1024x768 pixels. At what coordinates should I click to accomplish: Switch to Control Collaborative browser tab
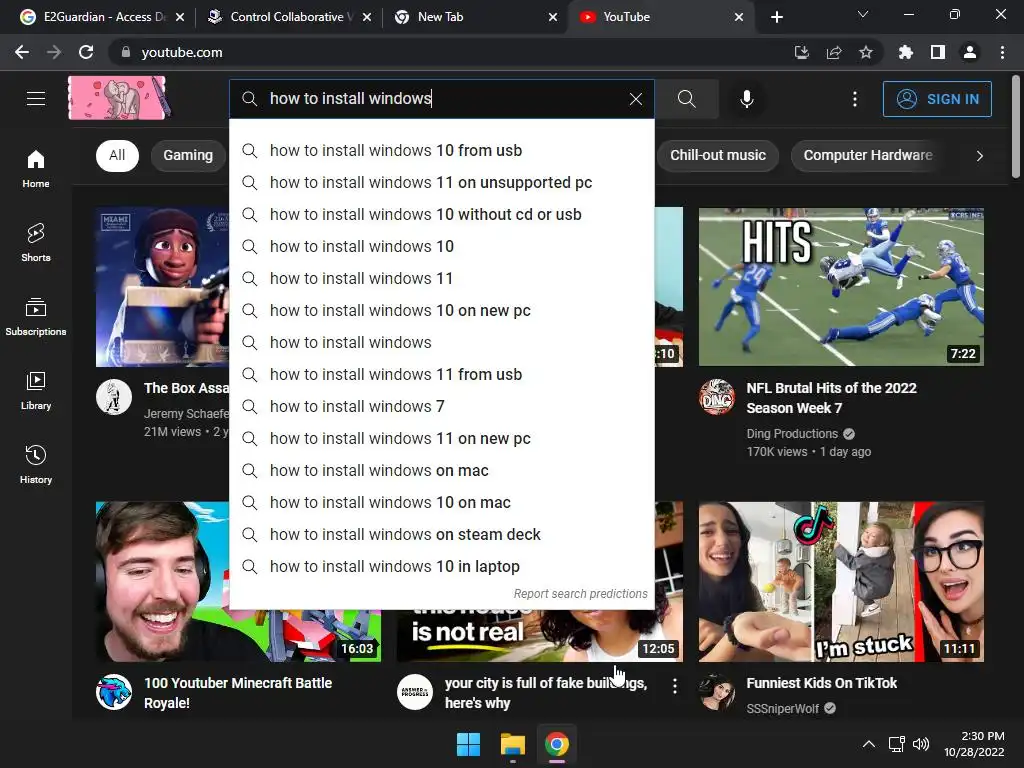click(288, 17)
